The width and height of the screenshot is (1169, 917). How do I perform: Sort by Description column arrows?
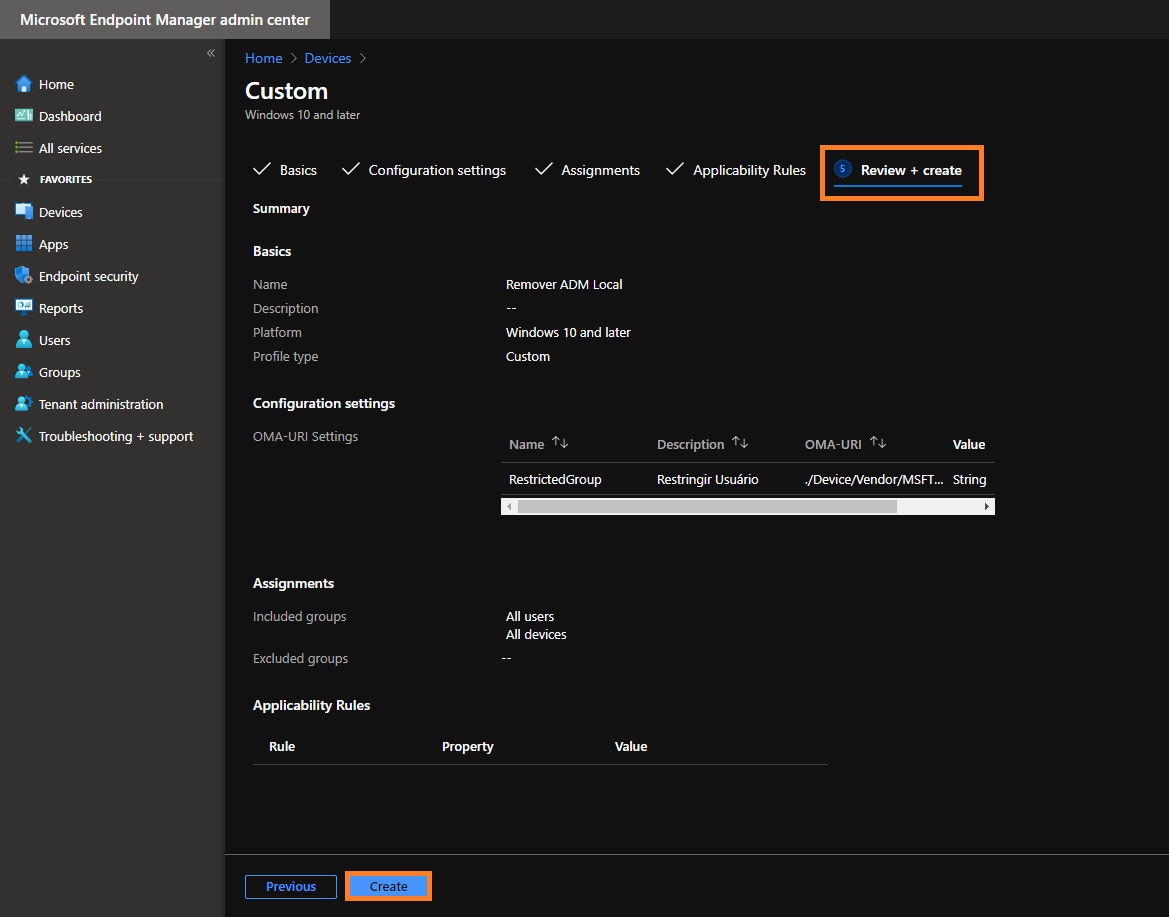coord(740,443)
